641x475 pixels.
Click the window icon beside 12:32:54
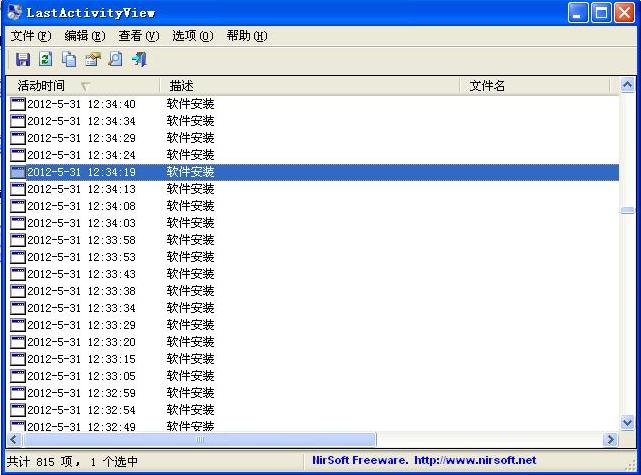pos(18,410)
